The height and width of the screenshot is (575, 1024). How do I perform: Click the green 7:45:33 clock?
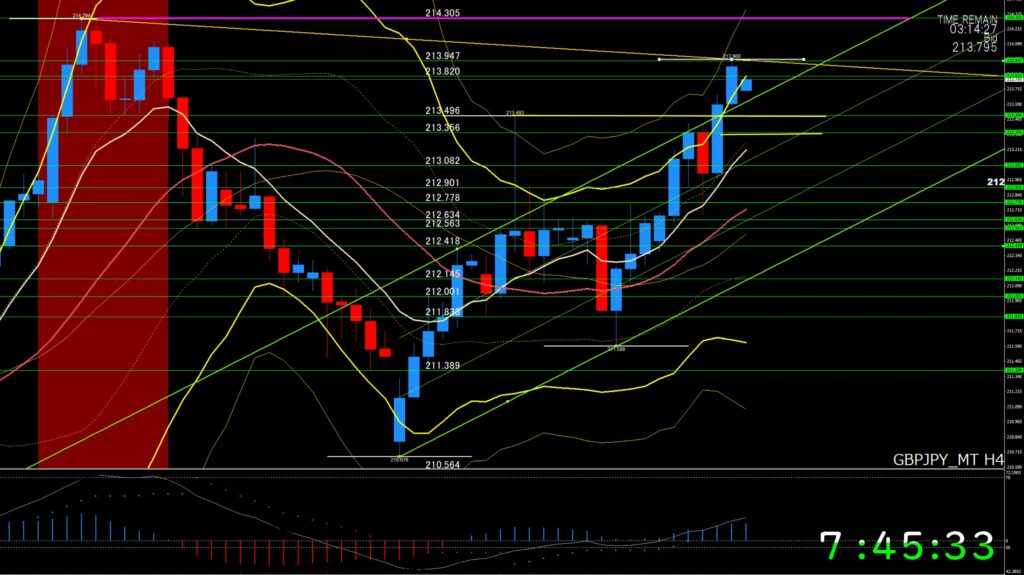point(907,546)
